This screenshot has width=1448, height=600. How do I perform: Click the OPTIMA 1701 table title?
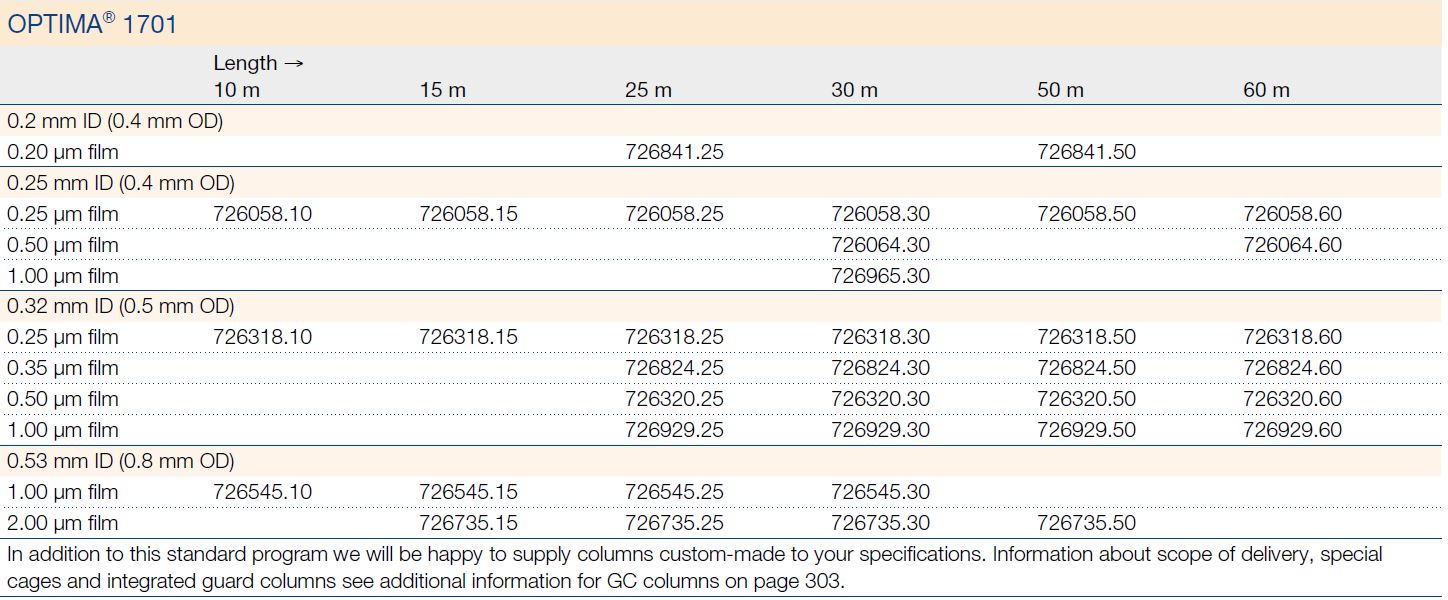pos(92,24)
